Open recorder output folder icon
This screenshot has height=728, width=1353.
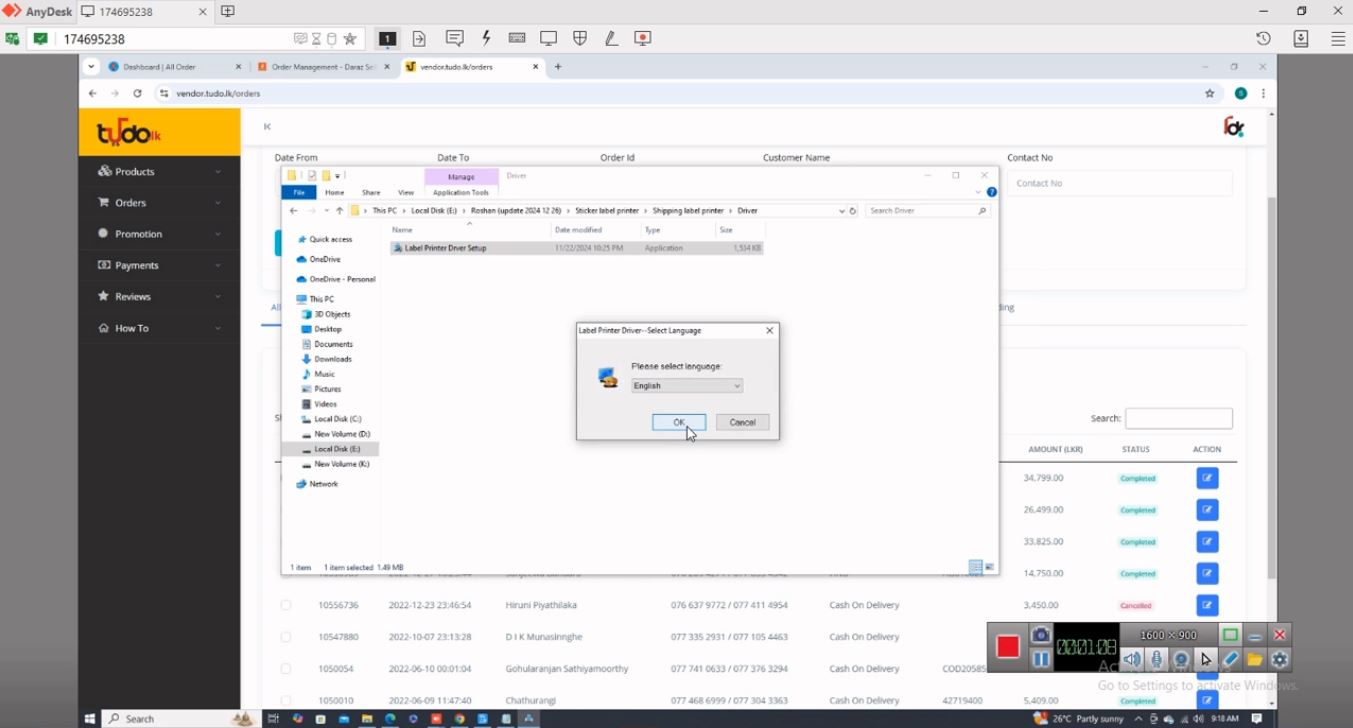(1255, 659)
